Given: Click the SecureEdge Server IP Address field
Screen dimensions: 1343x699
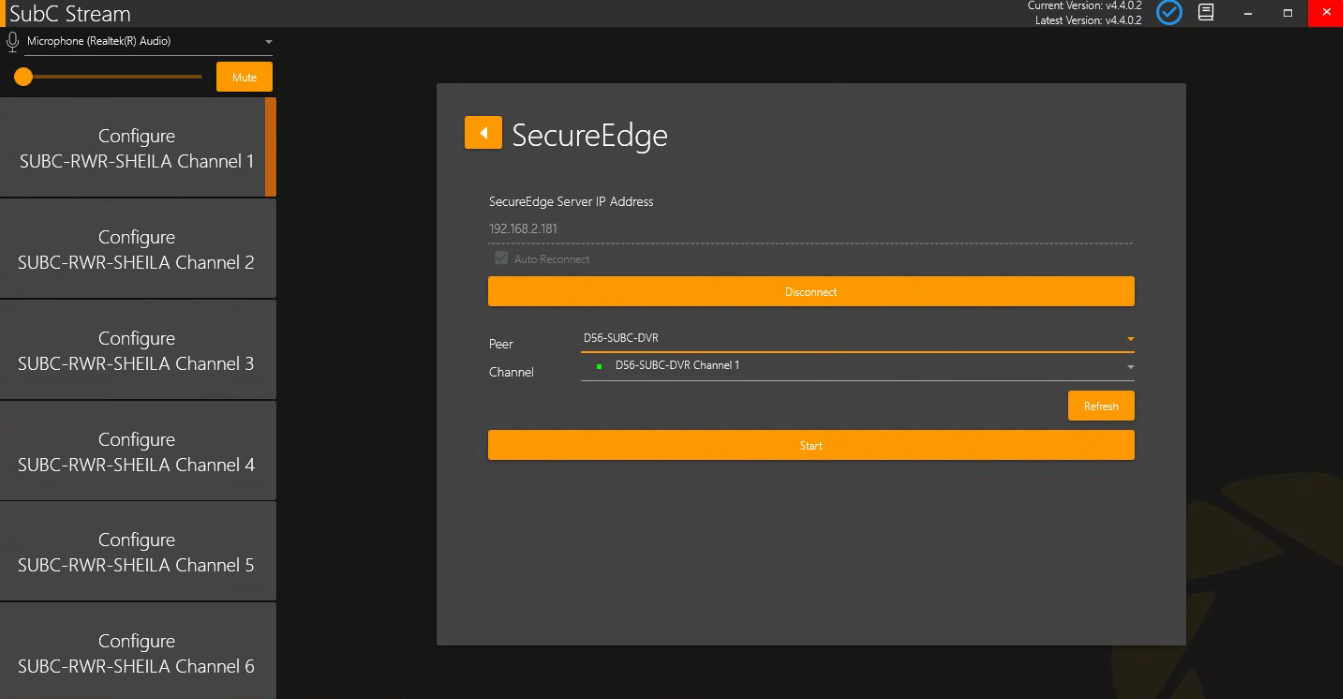Looking at the screenshot, I should (810, 229).
